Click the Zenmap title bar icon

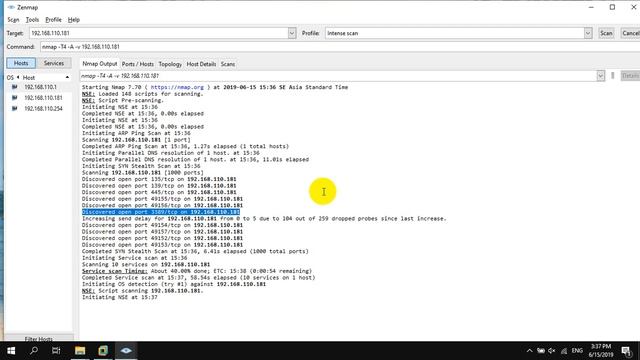click(x=11, y=7)
